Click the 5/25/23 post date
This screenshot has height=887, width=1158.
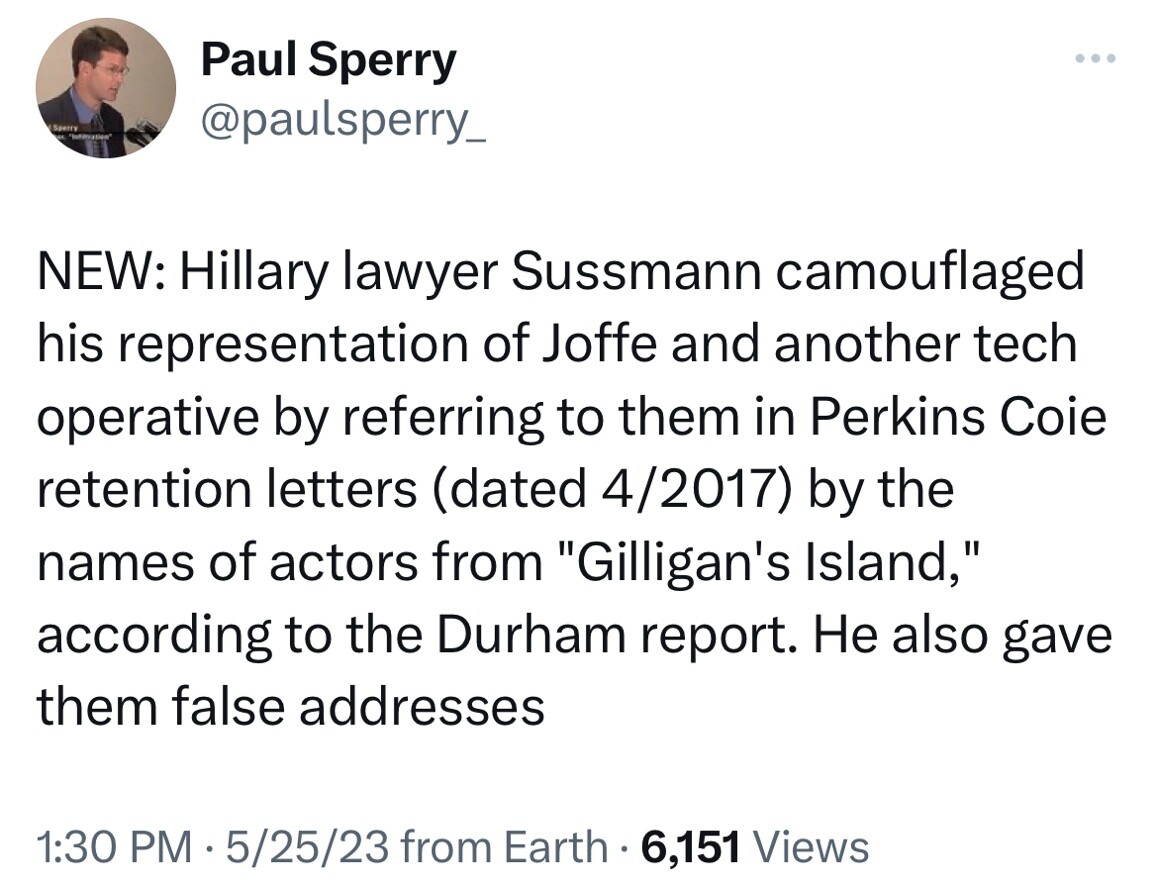pyautogui.click(x=296, y=846)
